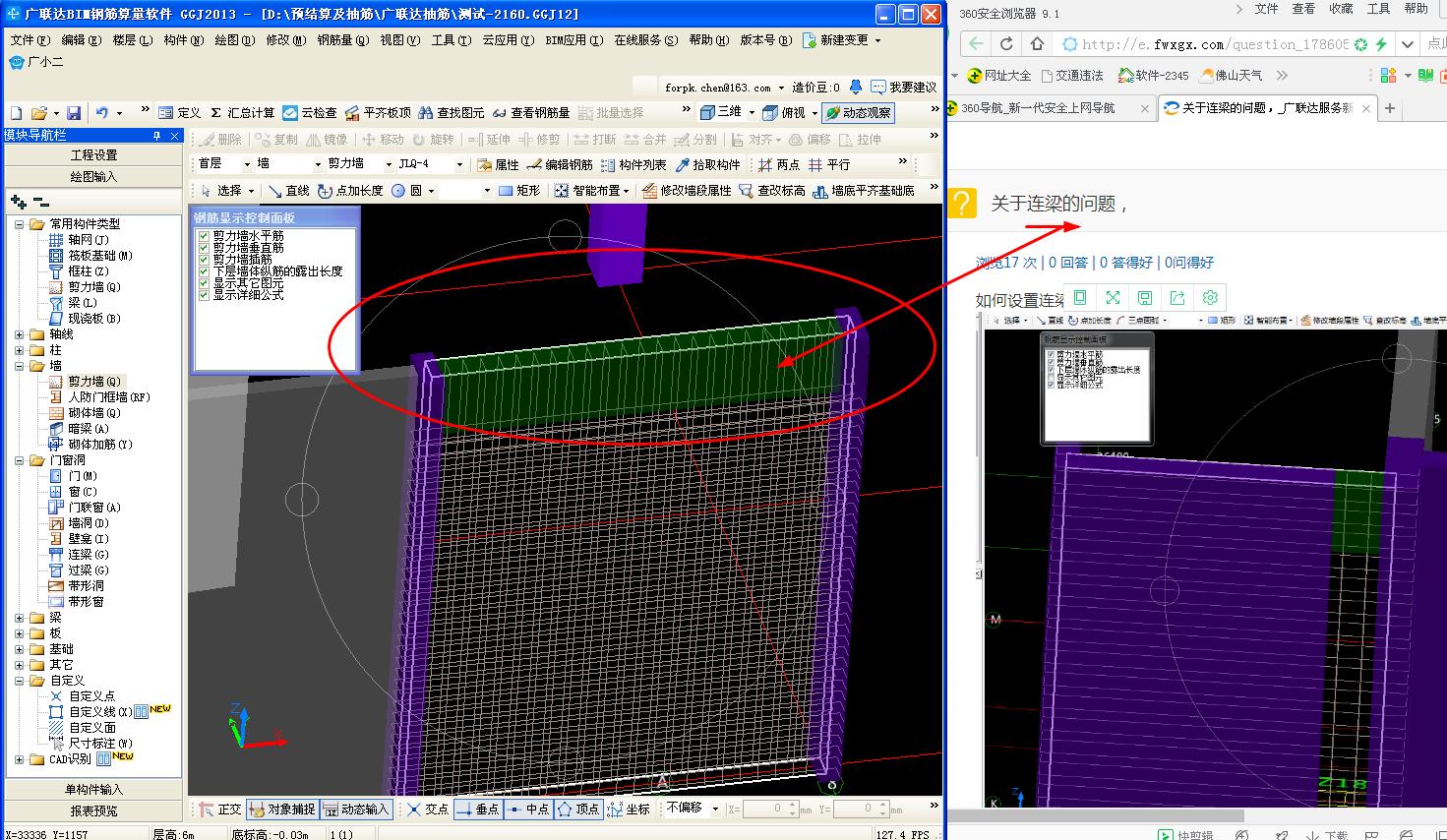The image size is (1447, 840).
Task: Start 云检查 cloud check
Action: 310,113
